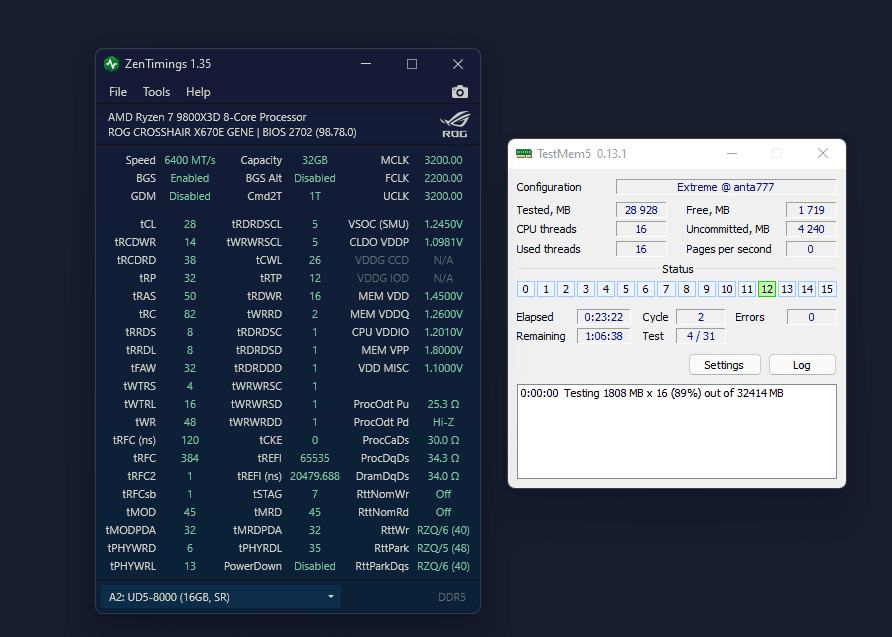Click the ProcOdt Pd value Hi-Z
This screenshot has height=637, width=892.
(443, 422)
